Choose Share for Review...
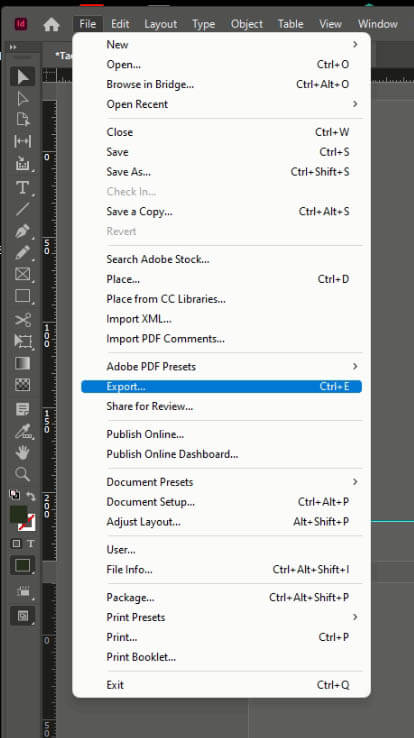This screenshot has width=414, height=738. (x=222, y=406)
